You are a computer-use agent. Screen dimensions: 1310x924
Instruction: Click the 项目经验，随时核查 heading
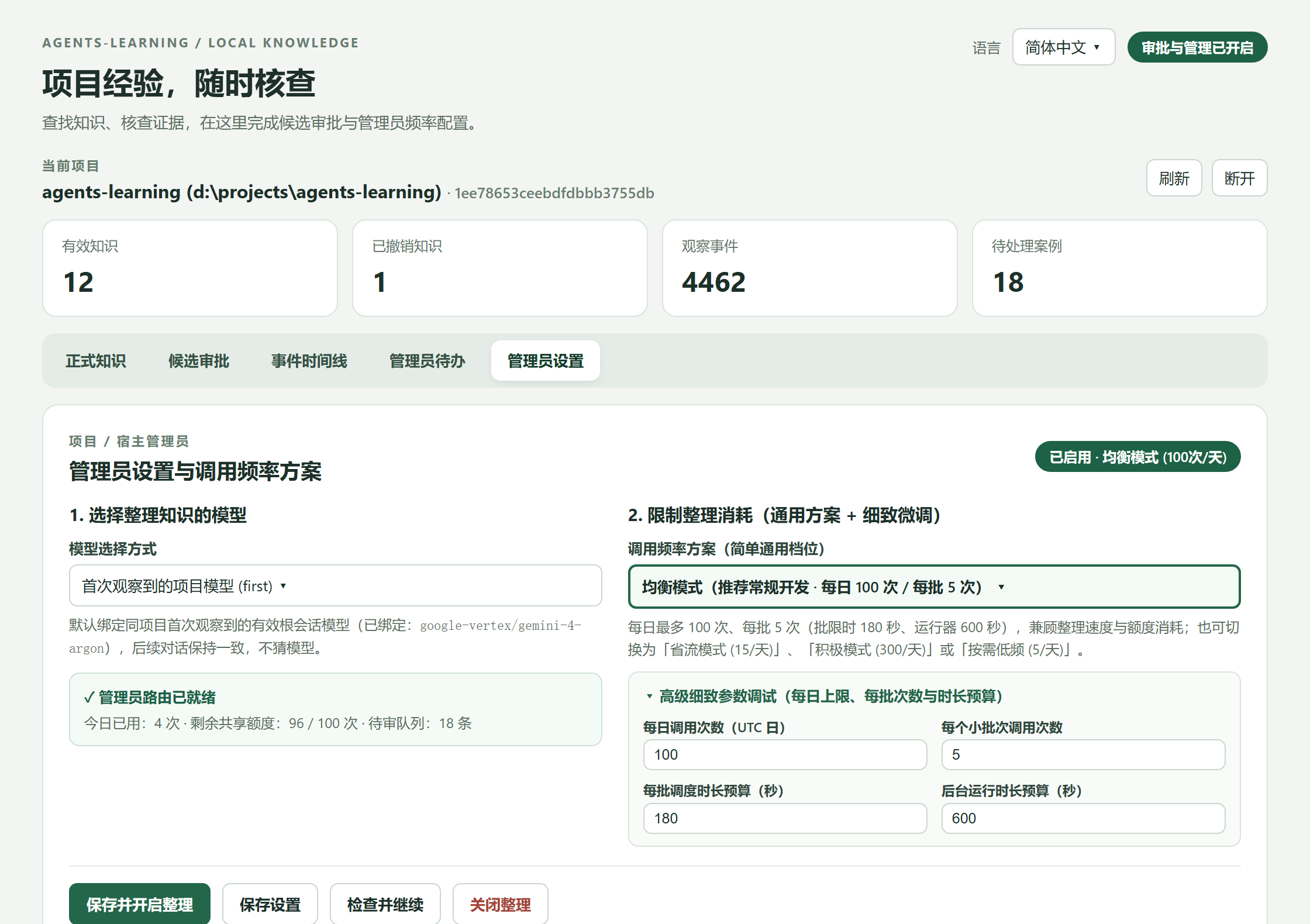pyautogui.click(x=179, y=83)
